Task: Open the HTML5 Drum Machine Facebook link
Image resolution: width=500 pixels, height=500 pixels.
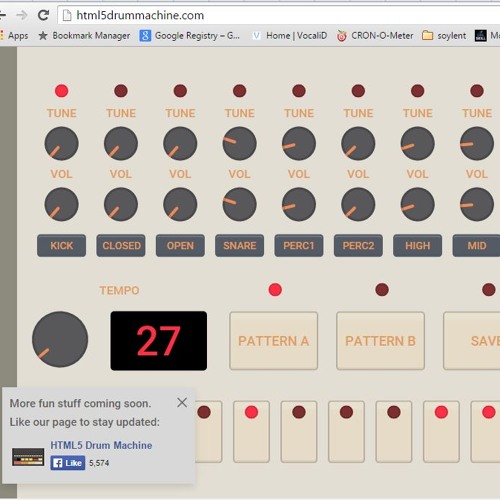Action: pyautogui.click(x=101, y=445)
